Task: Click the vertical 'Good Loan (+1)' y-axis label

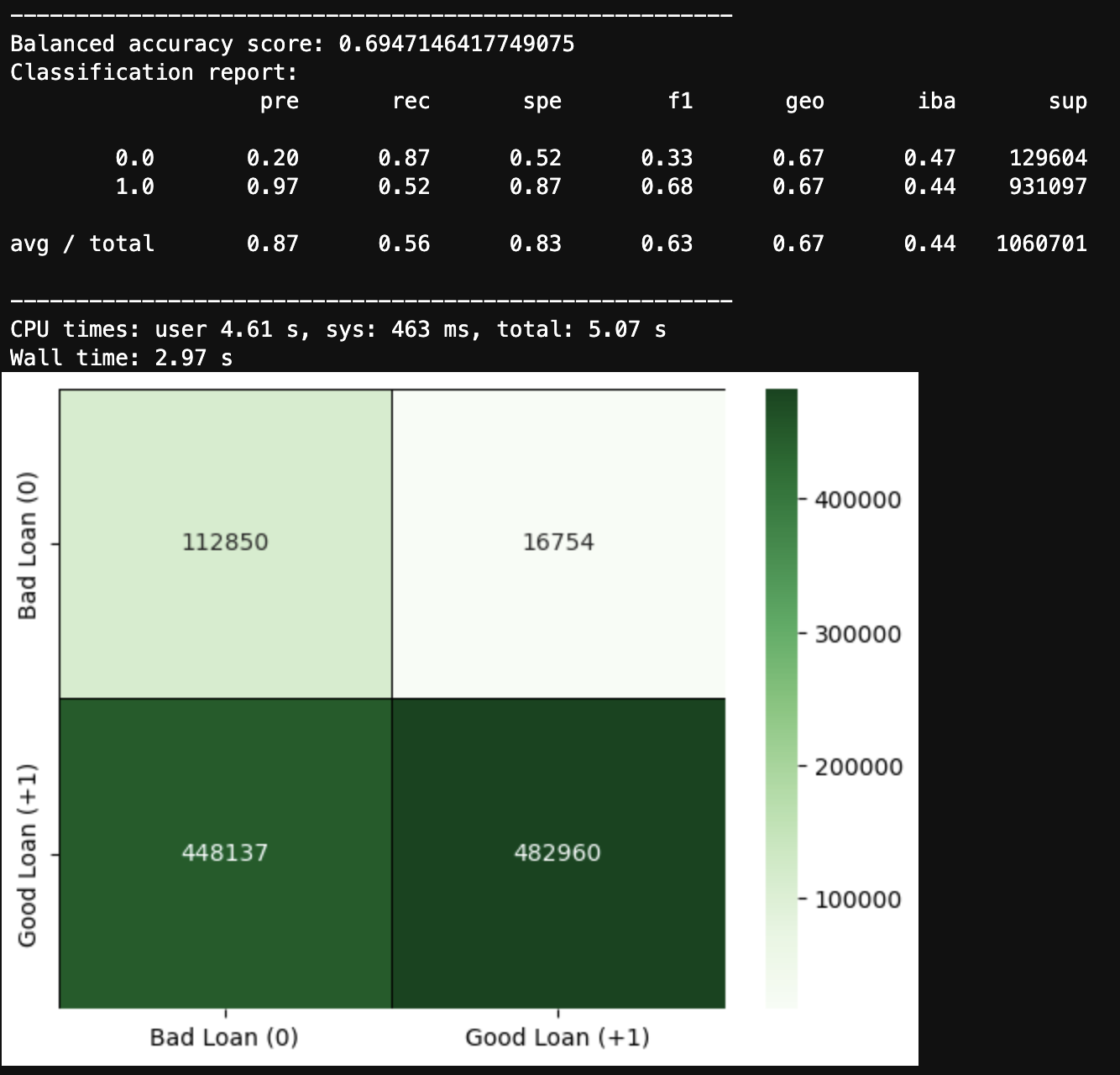Action: click(28, 855)
